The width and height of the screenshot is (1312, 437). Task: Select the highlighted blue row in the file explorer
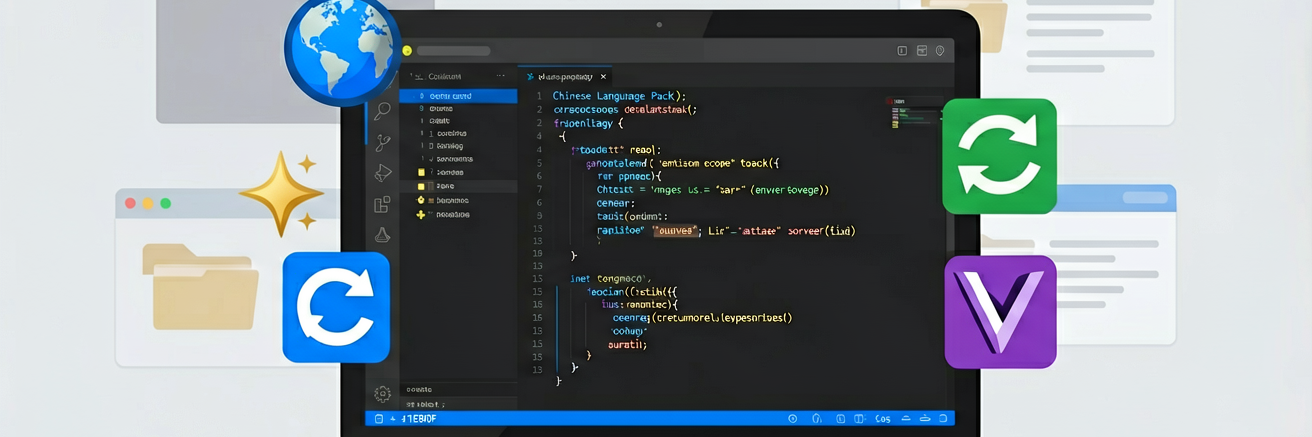point(458,96)
